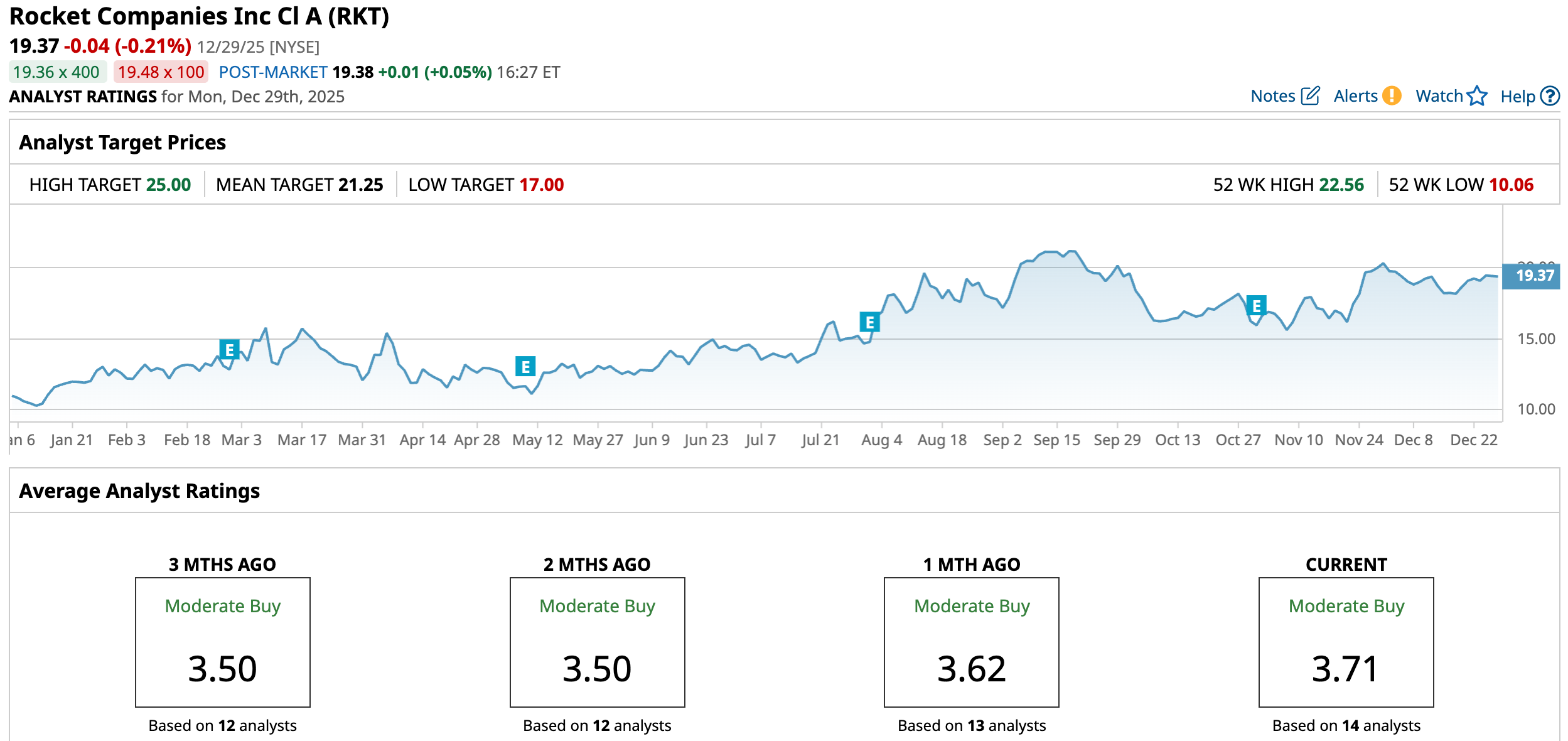Click the earnings E marker near May 12
This screenshot has width=1568, height=741.
point(525,366)
